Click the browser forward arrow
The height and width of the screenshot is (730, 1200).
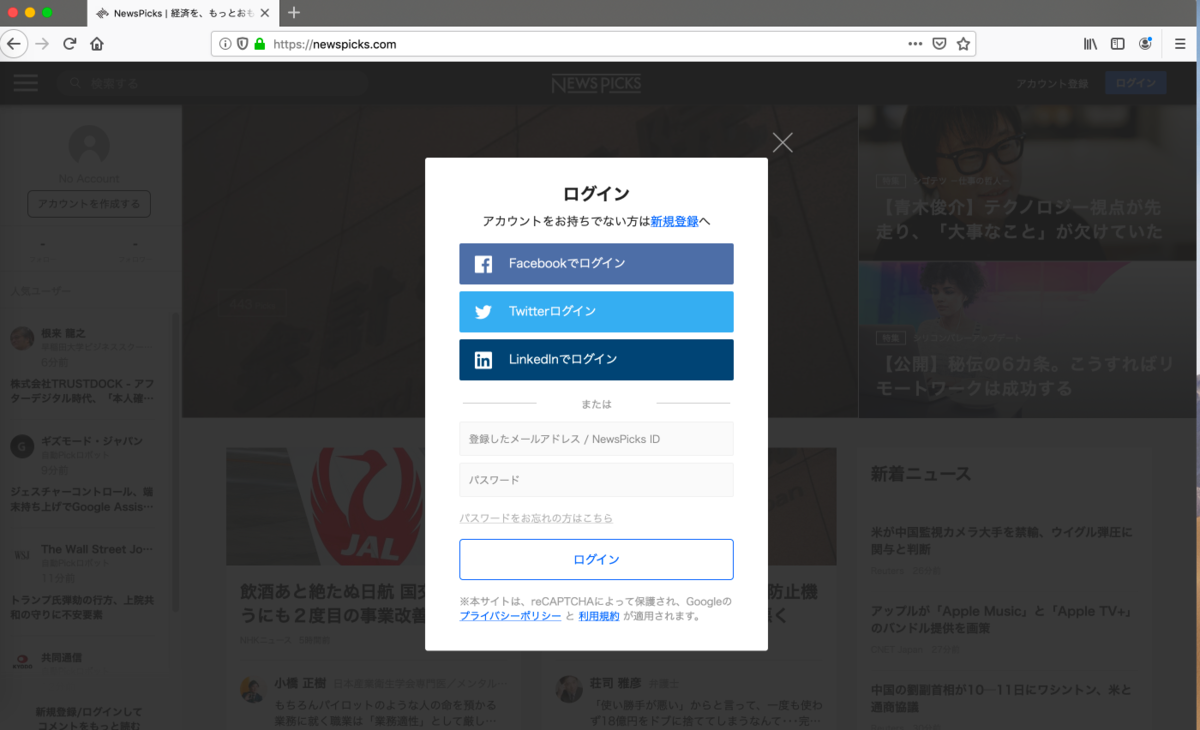[x=42, y=44]
